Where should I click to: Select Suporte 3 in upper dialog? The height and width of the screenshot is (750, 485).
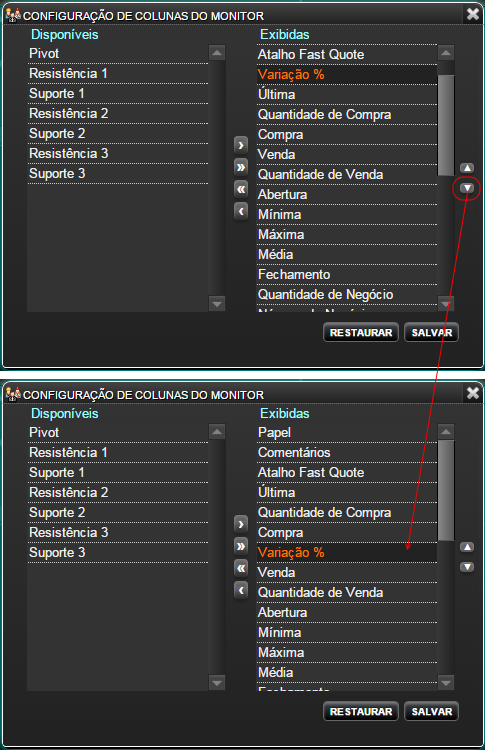(118, 174)
